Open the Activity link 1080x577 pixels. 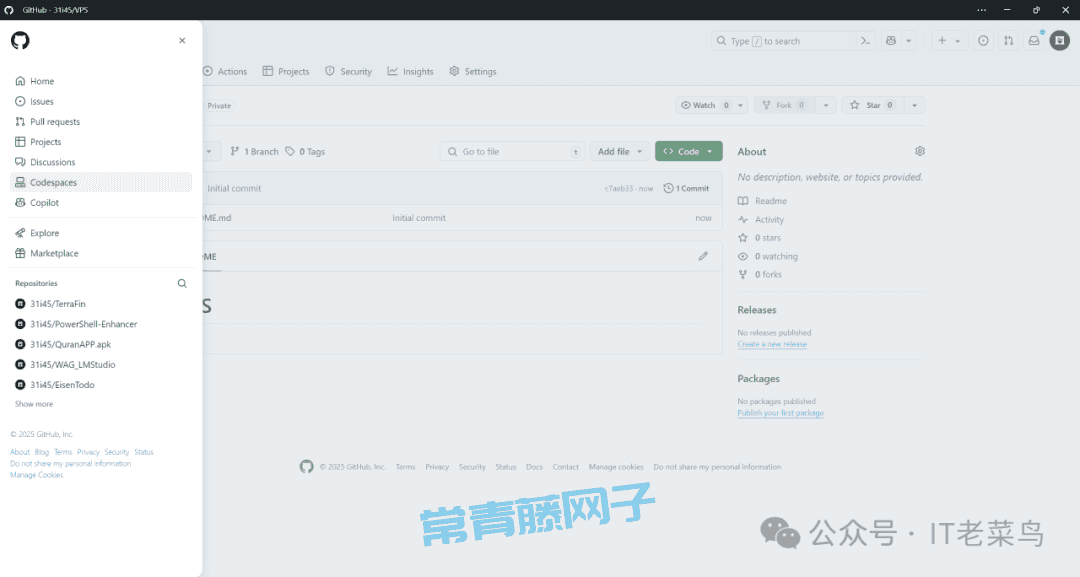coord(761,220)
